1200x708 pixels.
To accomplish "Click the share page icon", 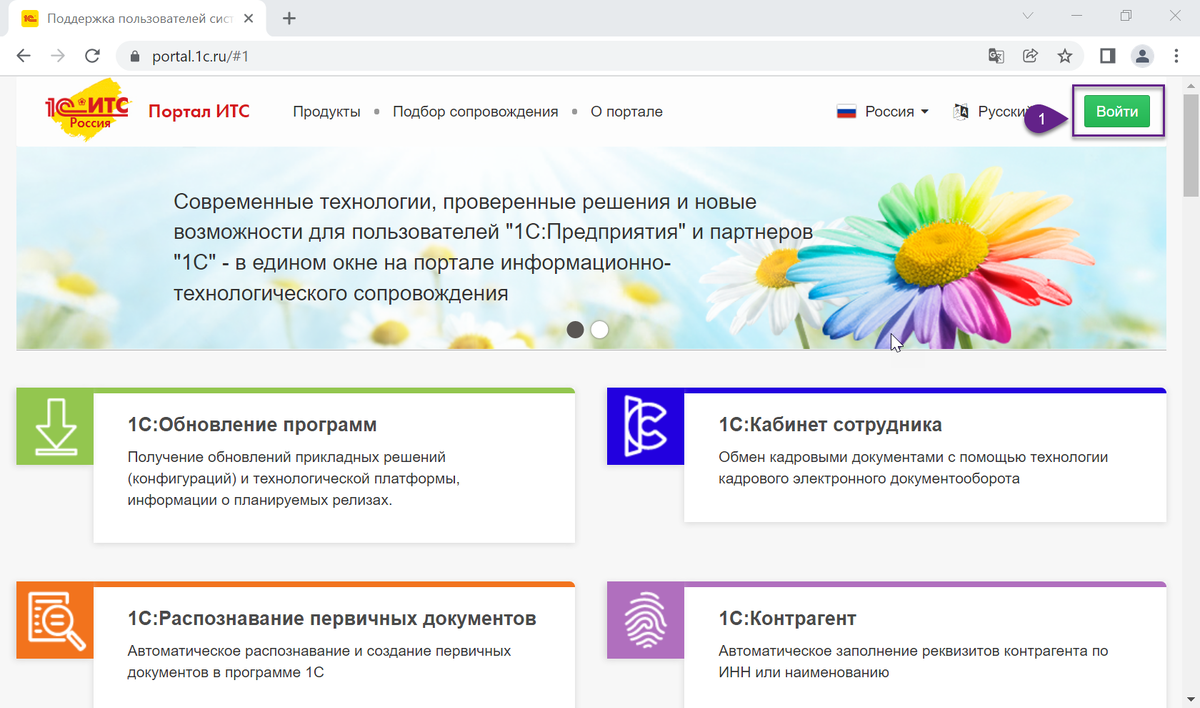I will tap(1030, 56).
